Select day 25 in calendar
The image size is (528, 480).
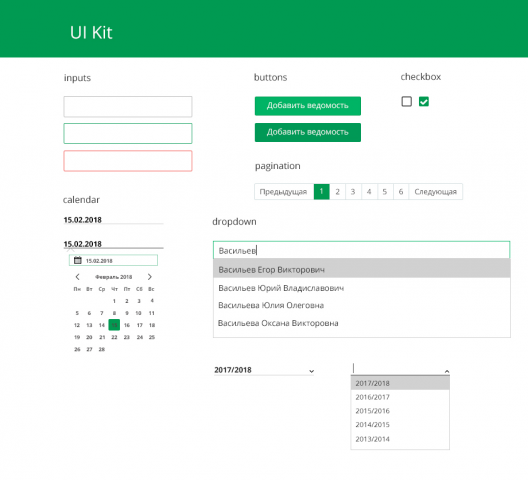[152, 337]
